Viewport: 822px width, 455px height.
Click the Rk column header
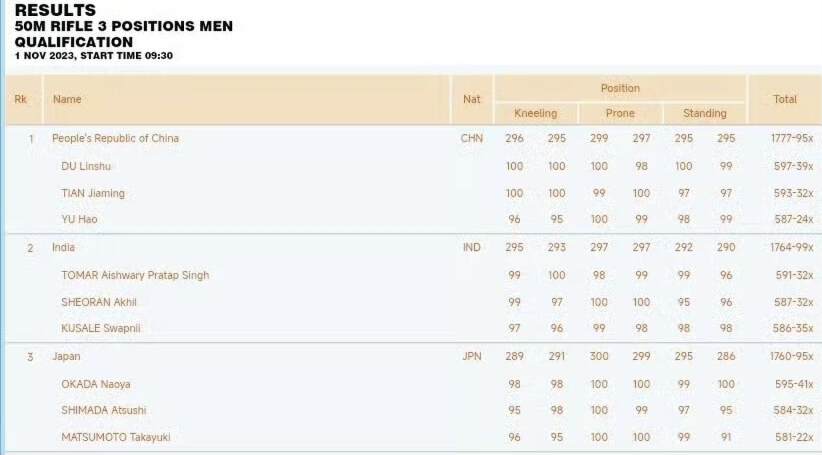tap(20, 99)
